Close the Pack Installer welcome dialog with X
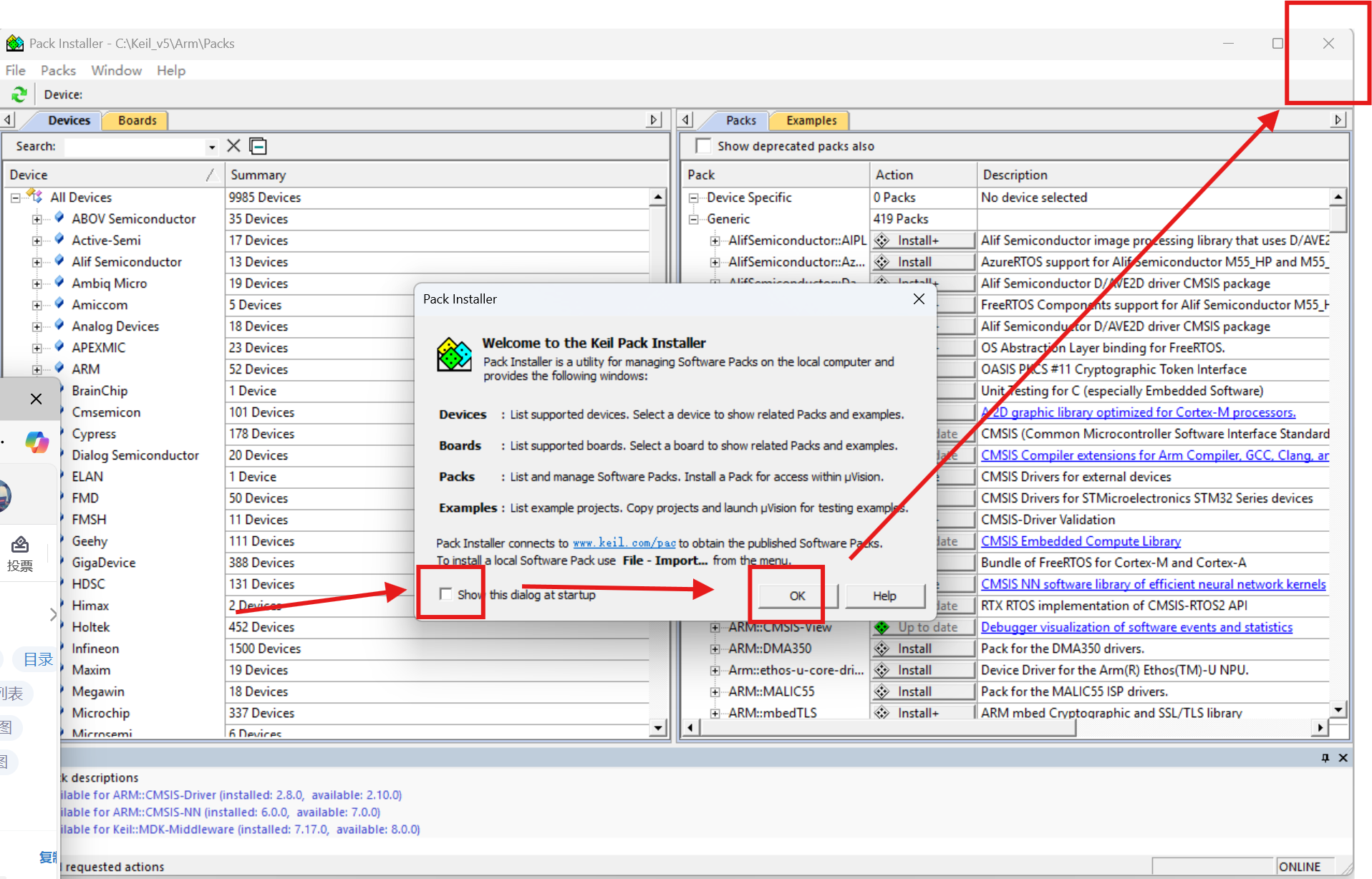This screenshot has height=879, width=1372. tap(919, 299)
